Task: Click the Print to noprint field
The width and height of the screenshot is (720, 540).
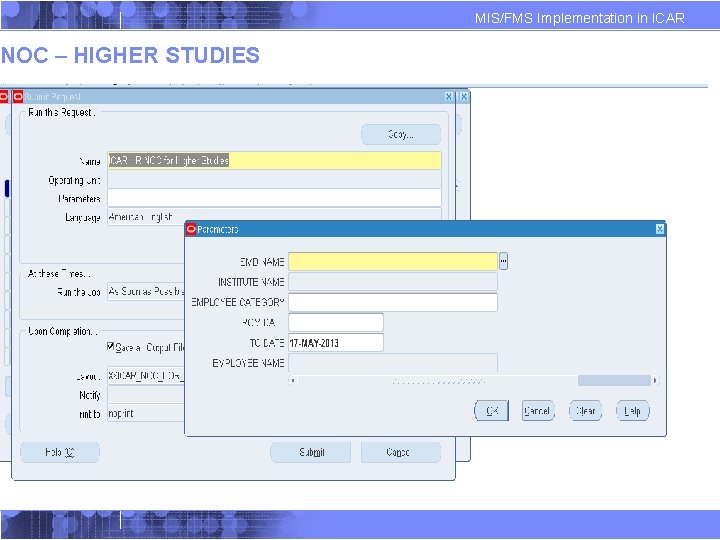Action: (x=146, y=413)
